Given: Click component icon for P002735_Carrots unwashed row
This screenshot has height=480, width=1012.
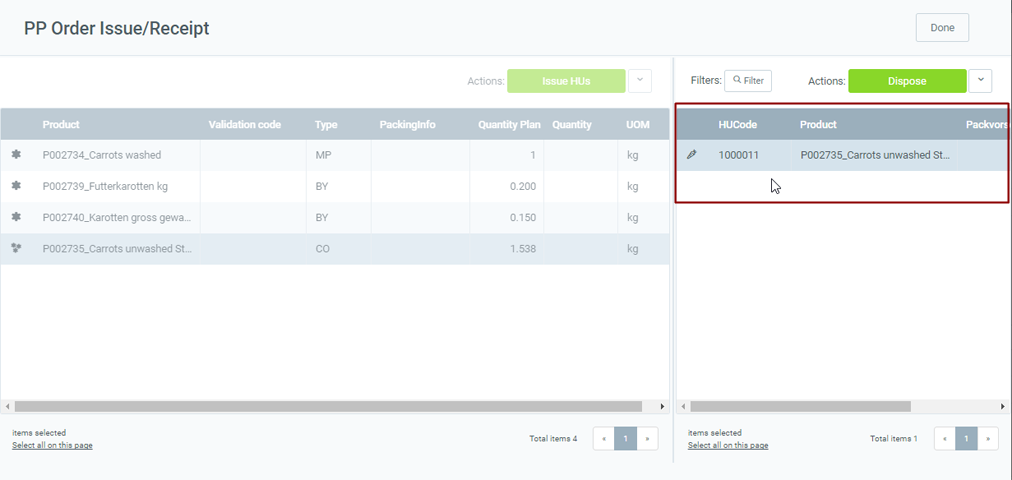Looking at the screenshot, I should point(17,248).
